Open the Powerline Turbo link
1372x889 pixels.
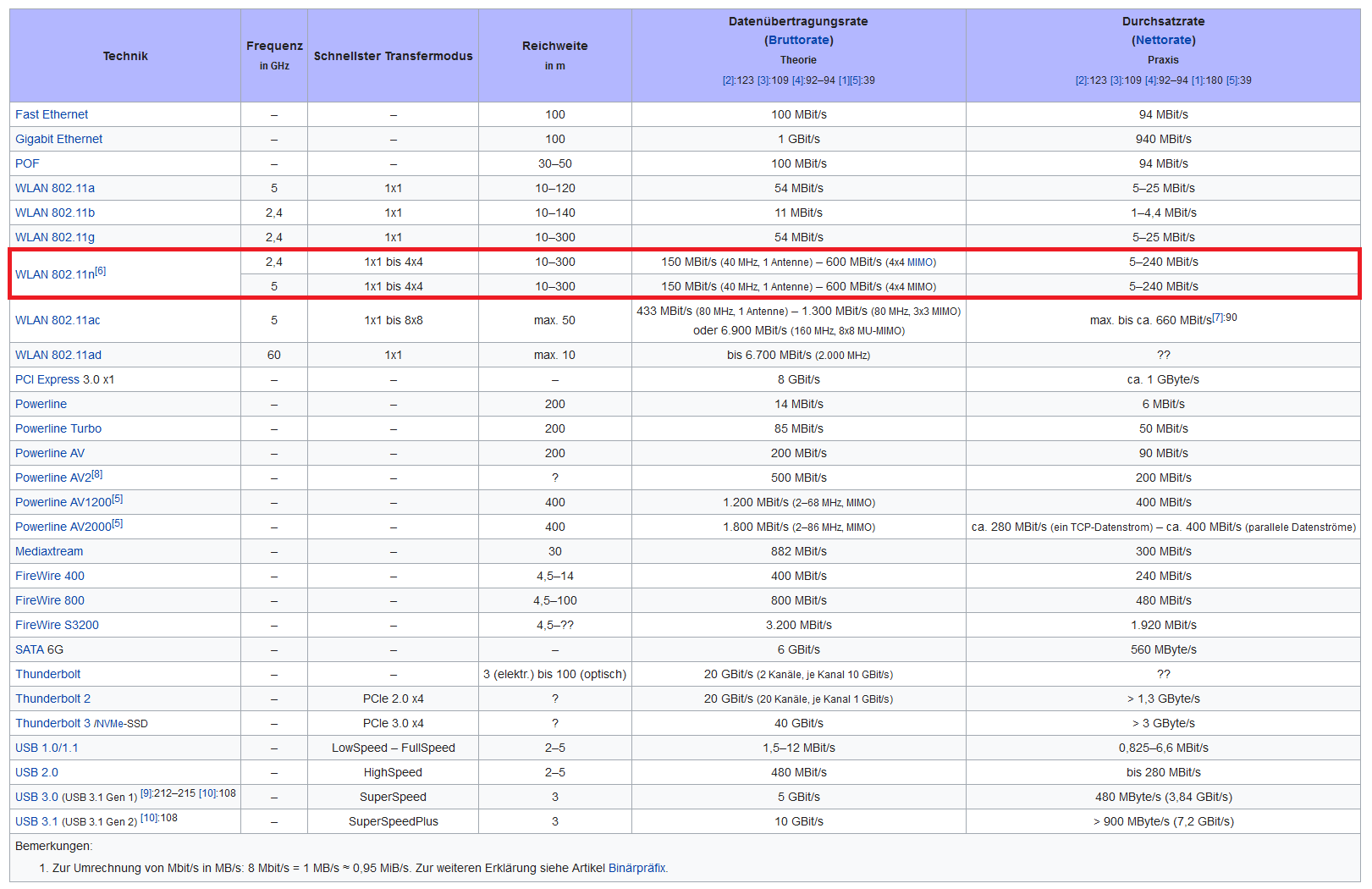[x=58, y=428]
